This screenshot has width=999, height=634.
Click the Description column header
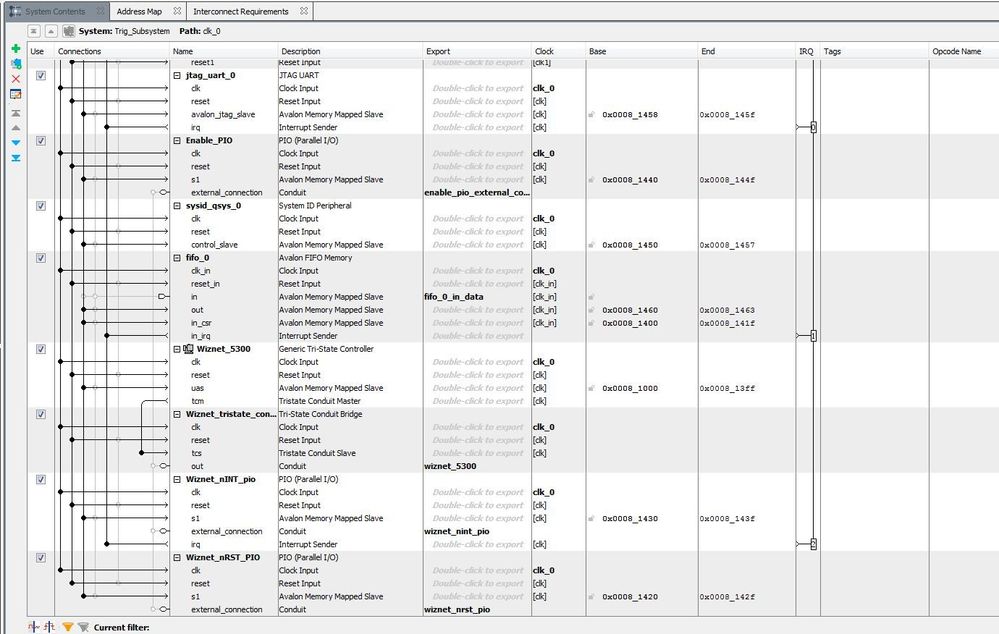pos(350,51)
